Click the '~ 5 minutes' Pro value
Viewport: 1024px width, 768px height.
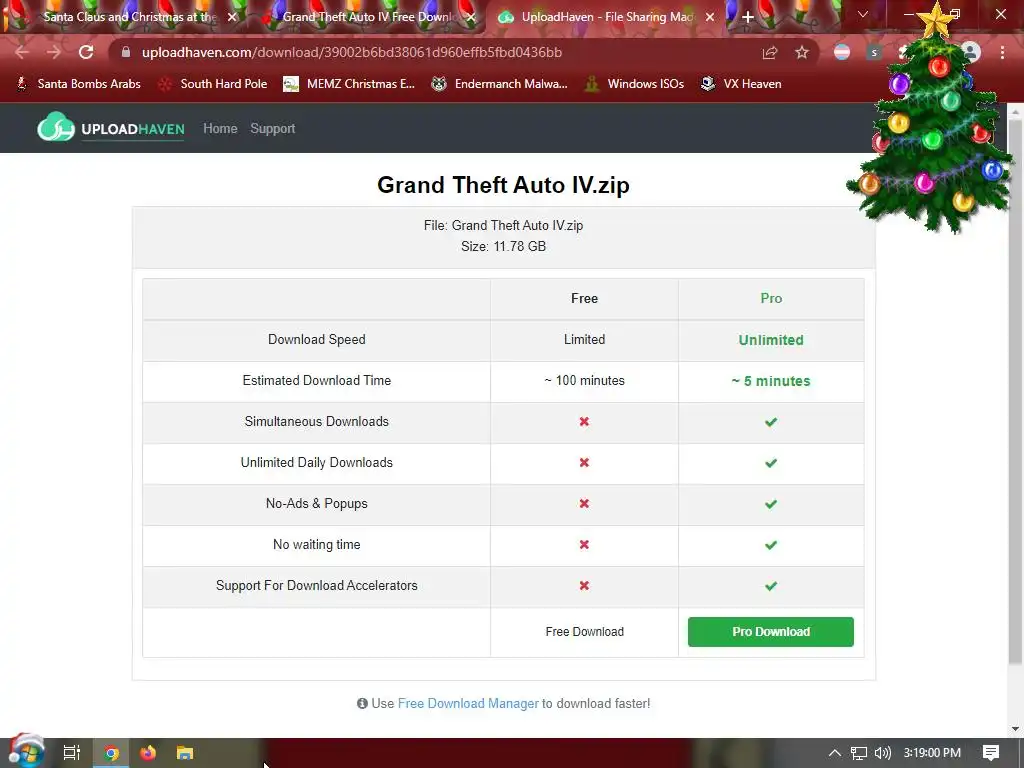tap(771, 381)
